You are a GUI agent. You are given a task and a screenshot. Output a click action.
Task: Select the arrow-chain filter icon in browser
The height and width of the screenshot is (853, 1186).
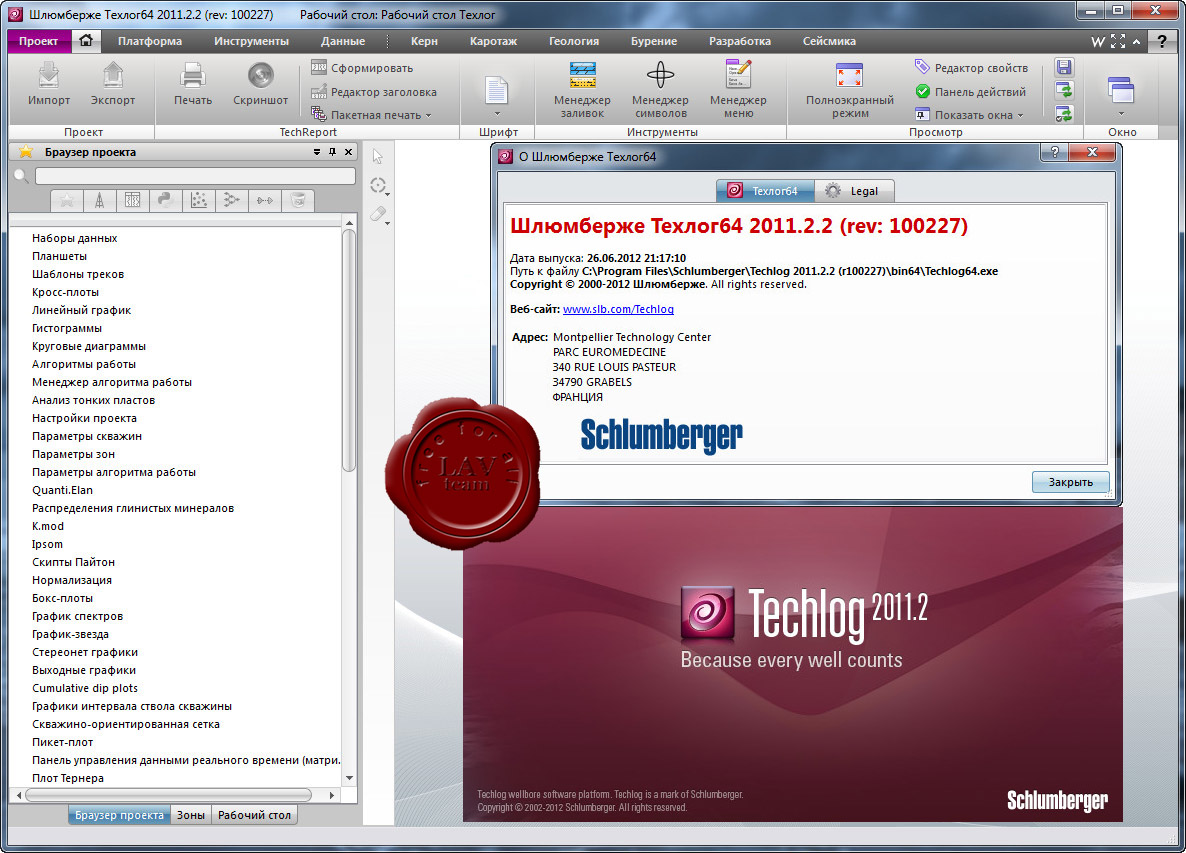265,200
